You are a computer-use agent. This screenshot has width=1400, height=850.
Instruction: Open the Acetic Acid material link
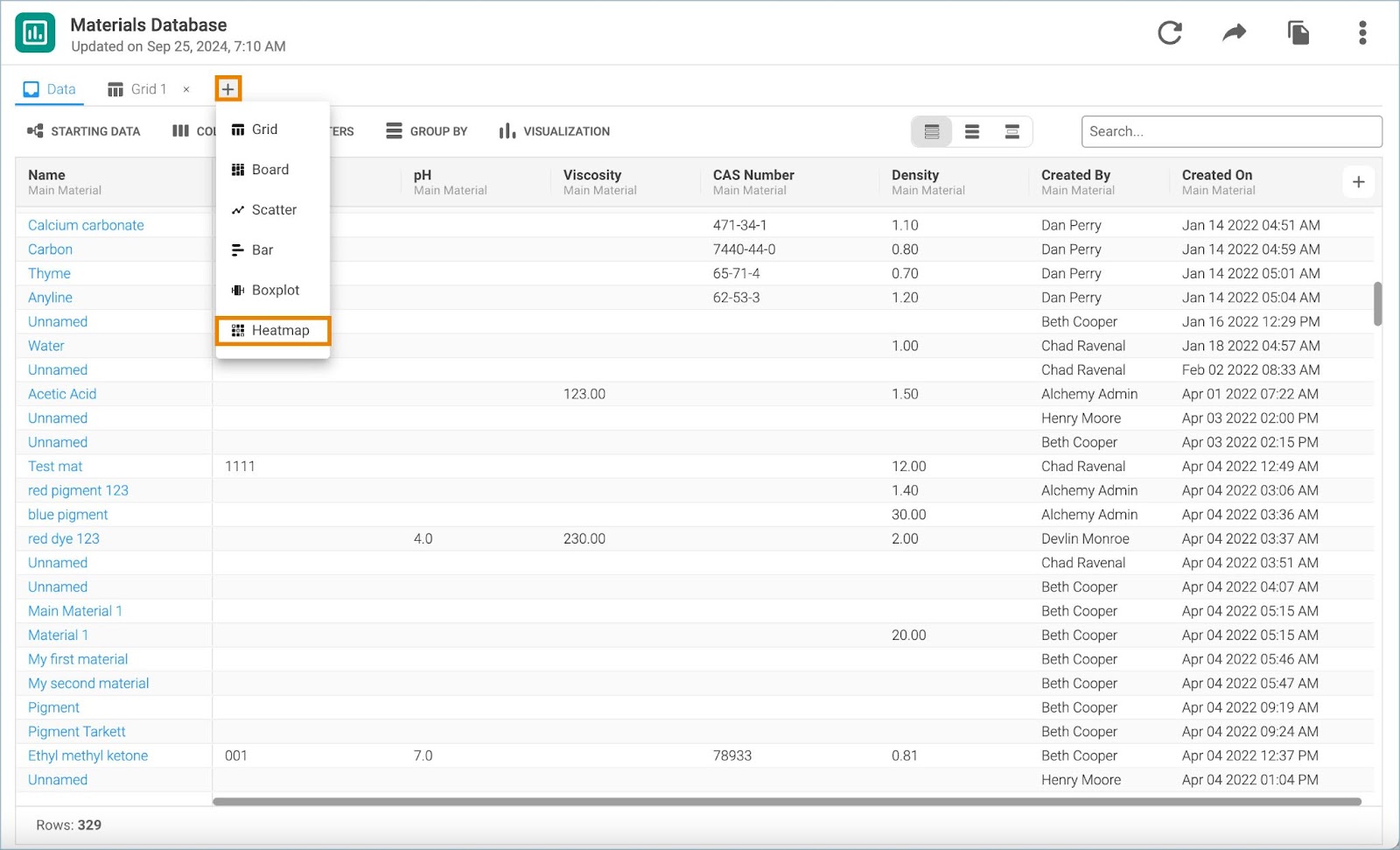[62, 394]
